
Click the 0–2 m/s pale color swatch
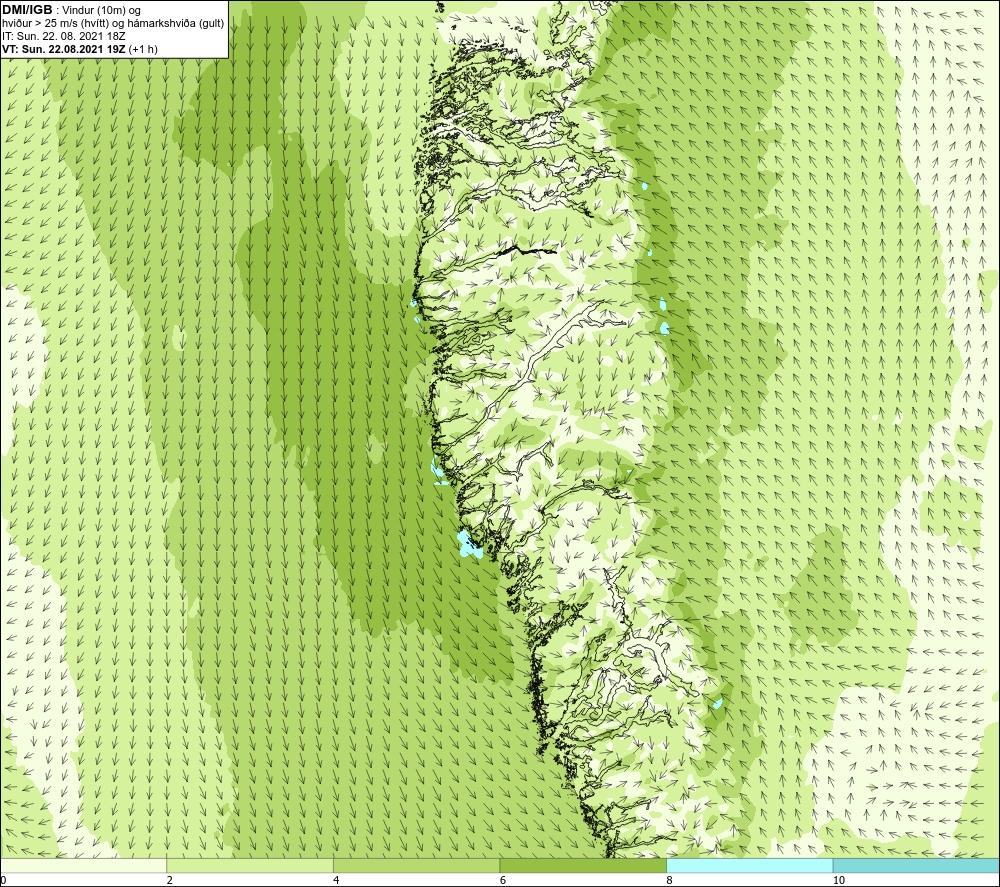point(84,865)
